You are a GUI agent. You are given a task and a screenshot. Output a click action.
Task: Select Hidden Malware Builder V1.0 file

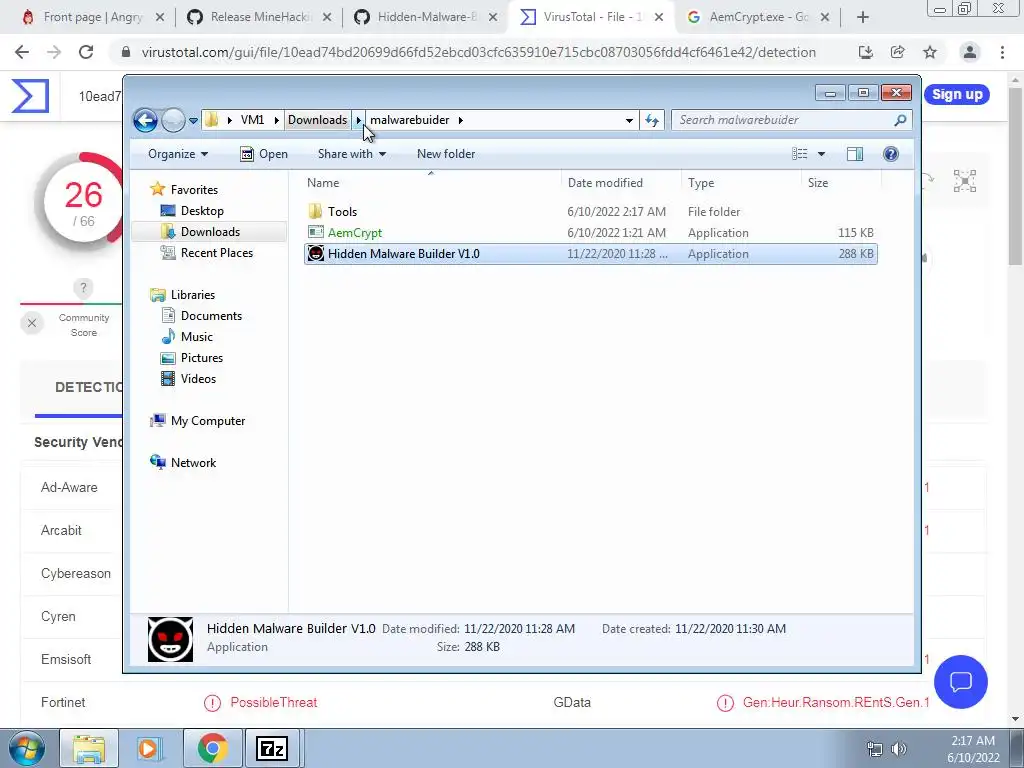tap(590, 254)
